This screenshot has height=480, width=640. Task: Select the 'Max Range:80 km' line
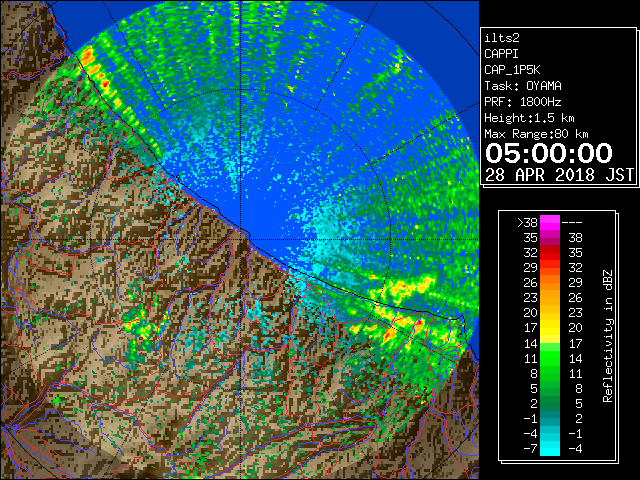(536, 134)
